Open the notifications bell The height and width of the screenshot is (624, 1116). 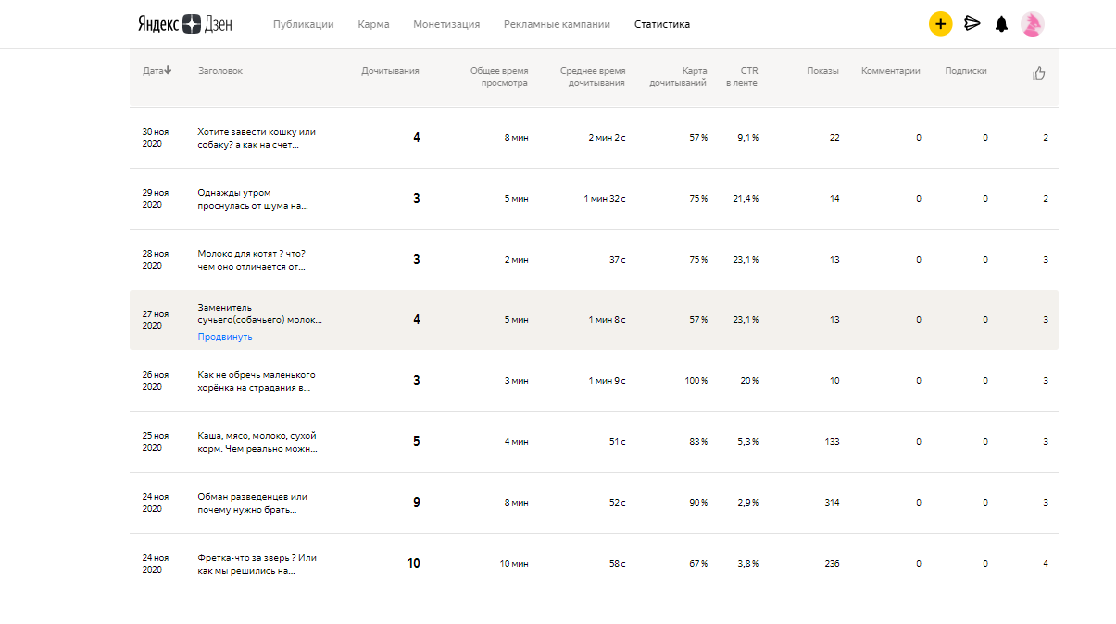pyautogui.click(x=1001, y=24)
